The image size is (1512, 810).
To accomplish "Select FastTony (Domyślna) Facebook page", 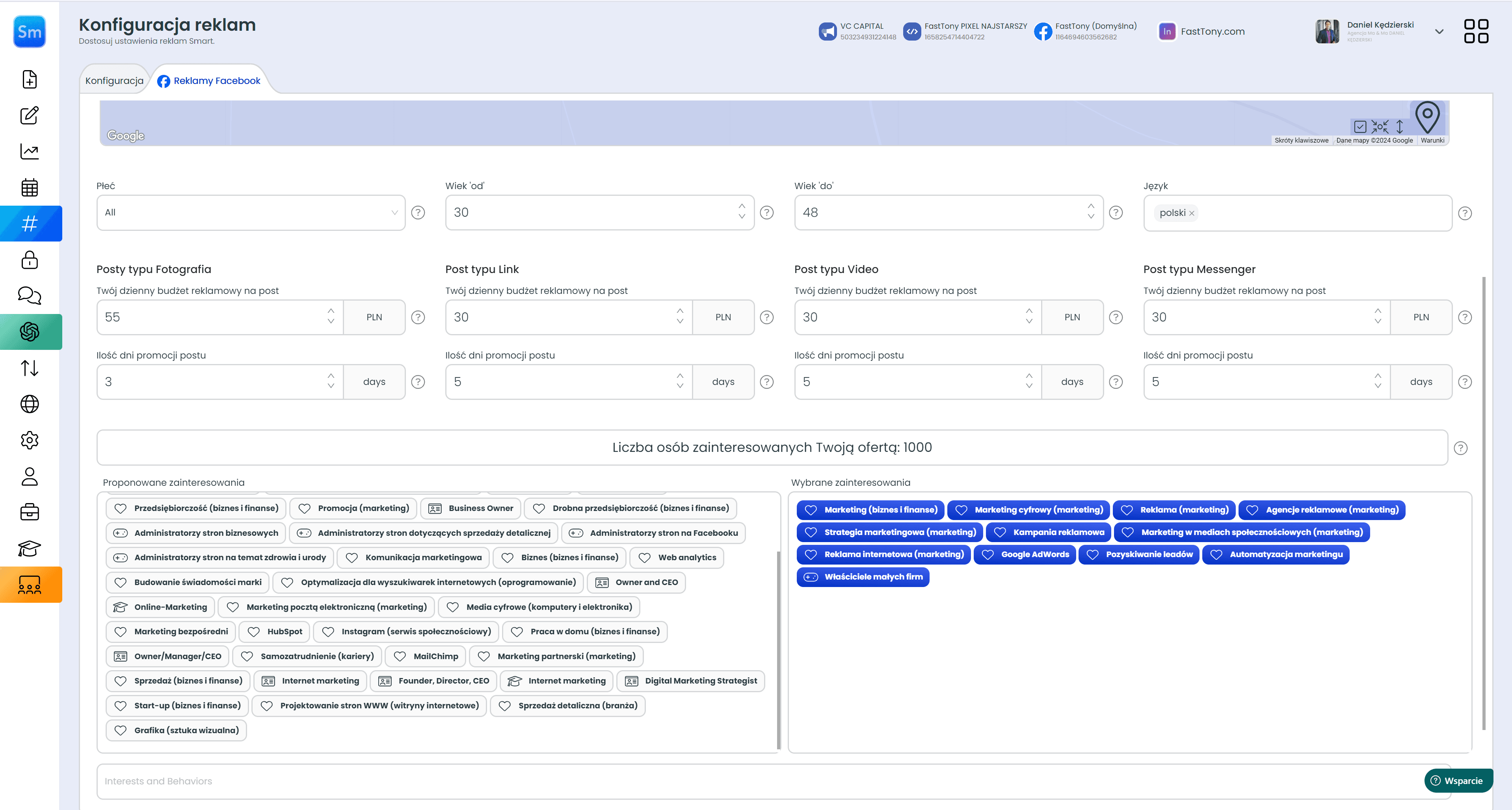I will (1086, 32).
